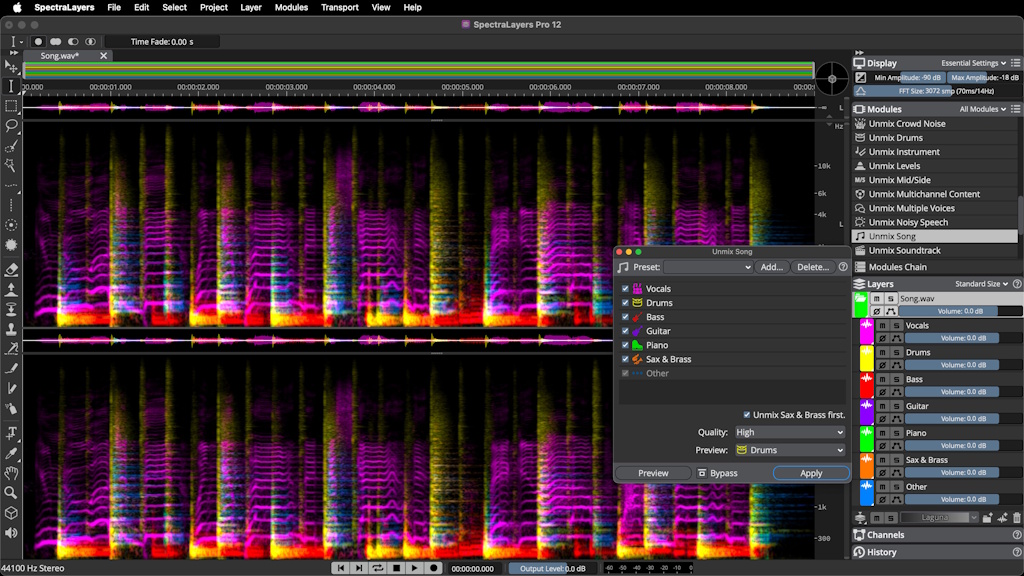Uncheck the Sax & Brass stem checkbox
1024x576 pixels.
pos(625,359)
